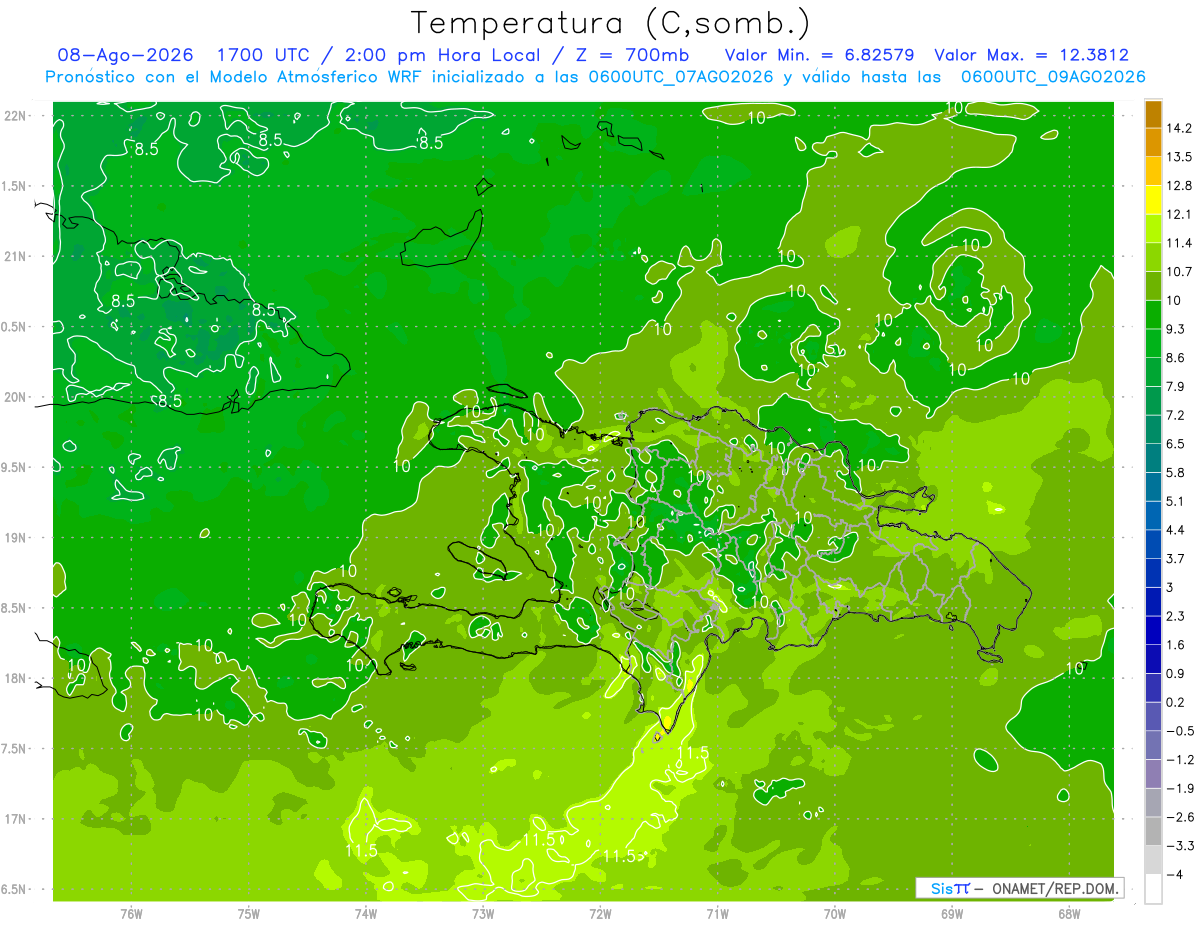Click the '-0.5' colorbar value
This screenshot has height=927, width=1200.
pyautogui.click(x=1180, y=731)
